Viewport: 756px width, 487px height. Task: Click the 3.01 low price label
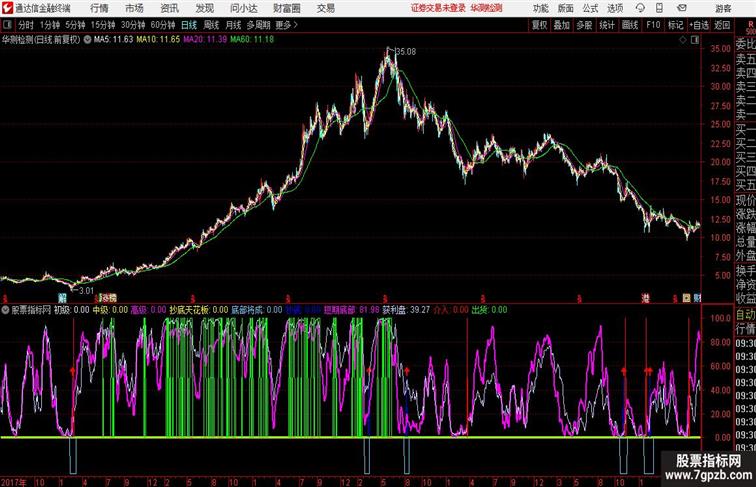(x=86, y=291)
